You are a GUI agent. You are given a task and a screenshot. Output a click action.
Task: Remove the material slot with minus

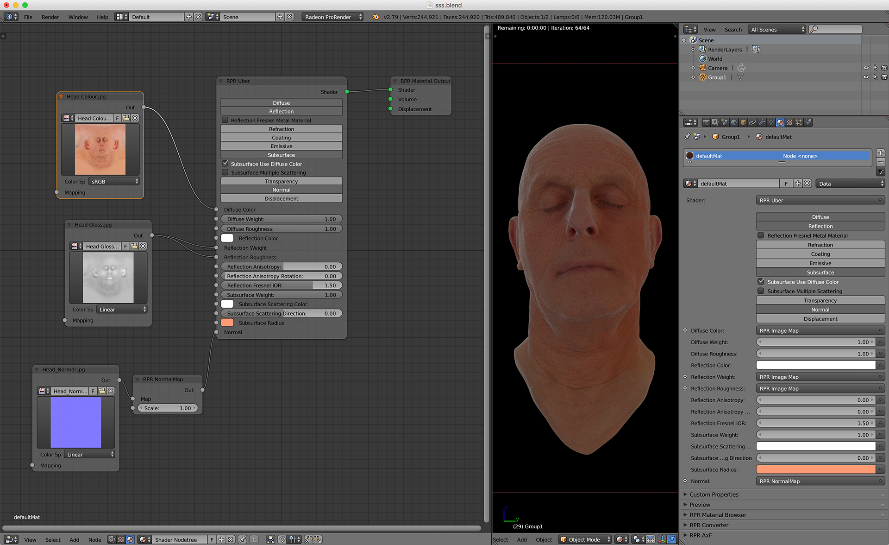[880, 162]
